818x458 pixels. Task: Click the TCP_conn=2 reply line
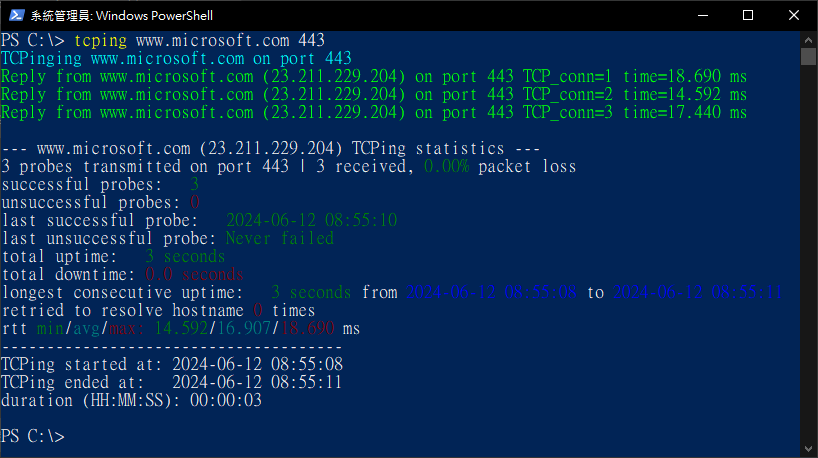point(374,94)
